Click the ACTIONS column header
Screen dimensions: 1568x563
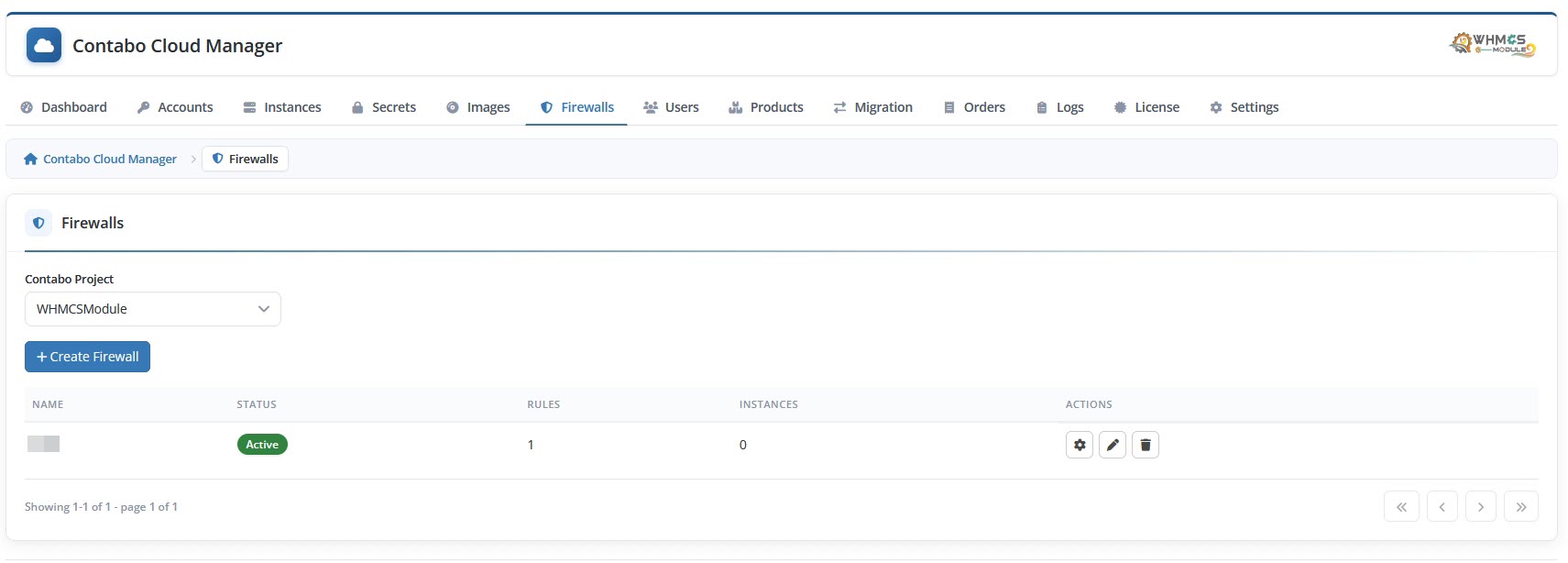tap(1089, 404)
